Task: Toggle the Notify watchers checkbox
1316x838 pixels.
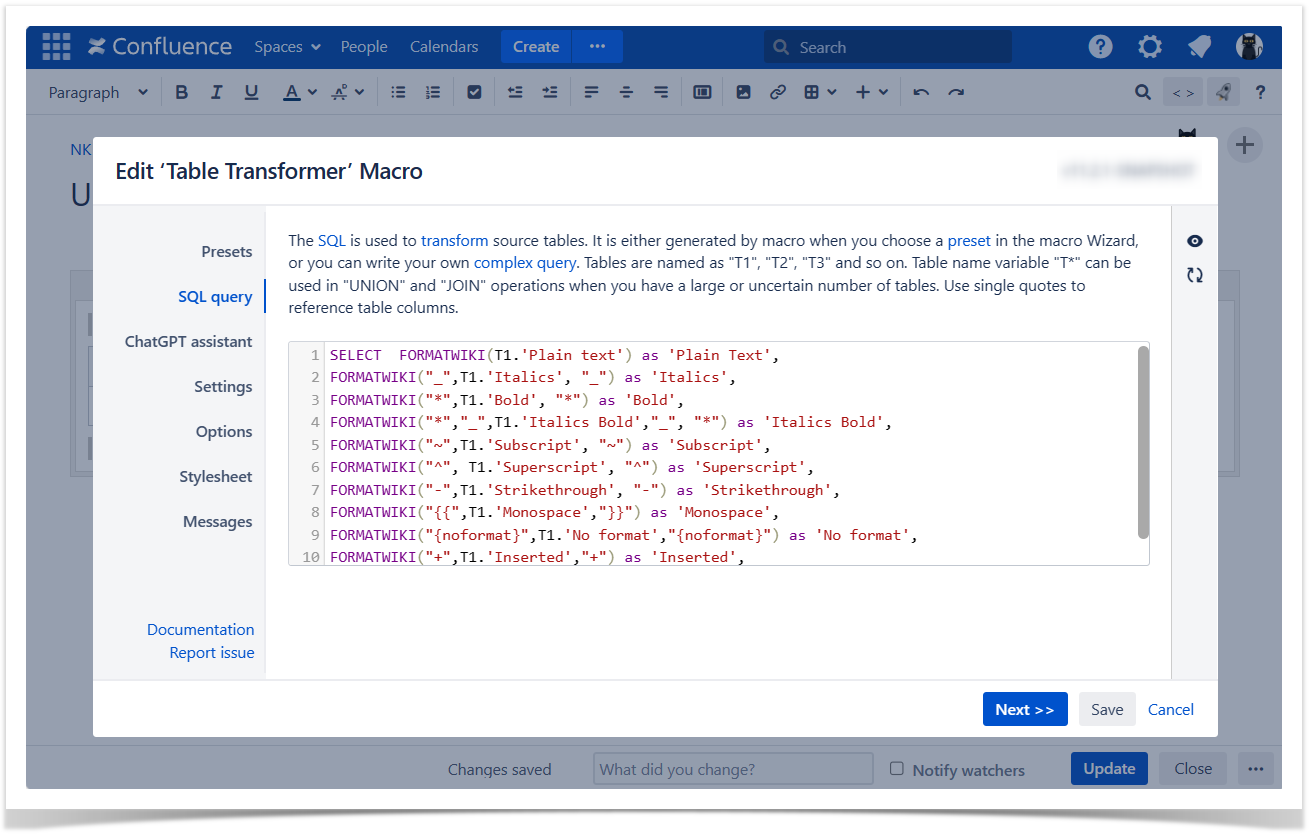Action: [x=897, y=769]
